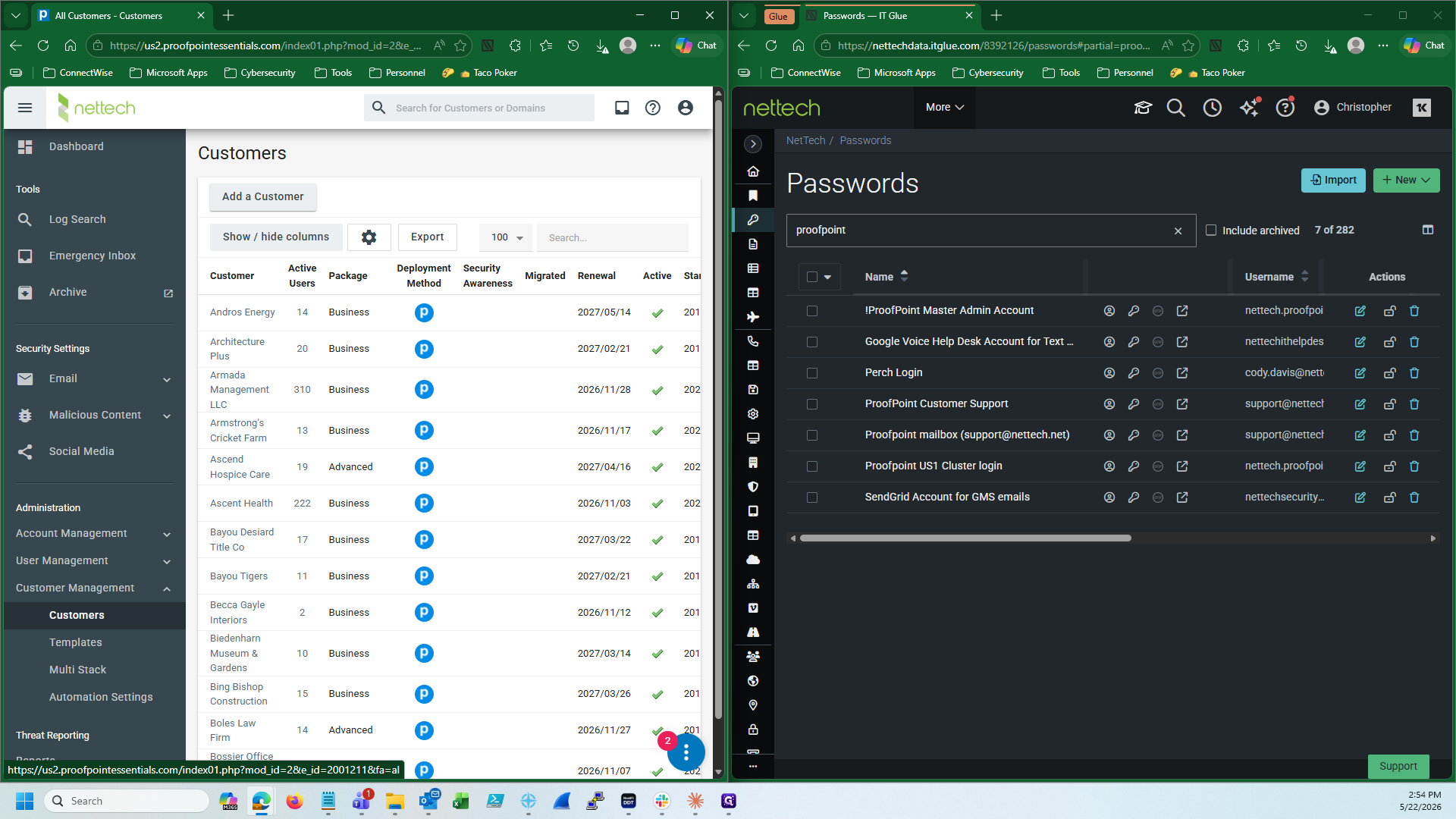
Task: Open Outlook from the taskbar
Action: [428, 801]
